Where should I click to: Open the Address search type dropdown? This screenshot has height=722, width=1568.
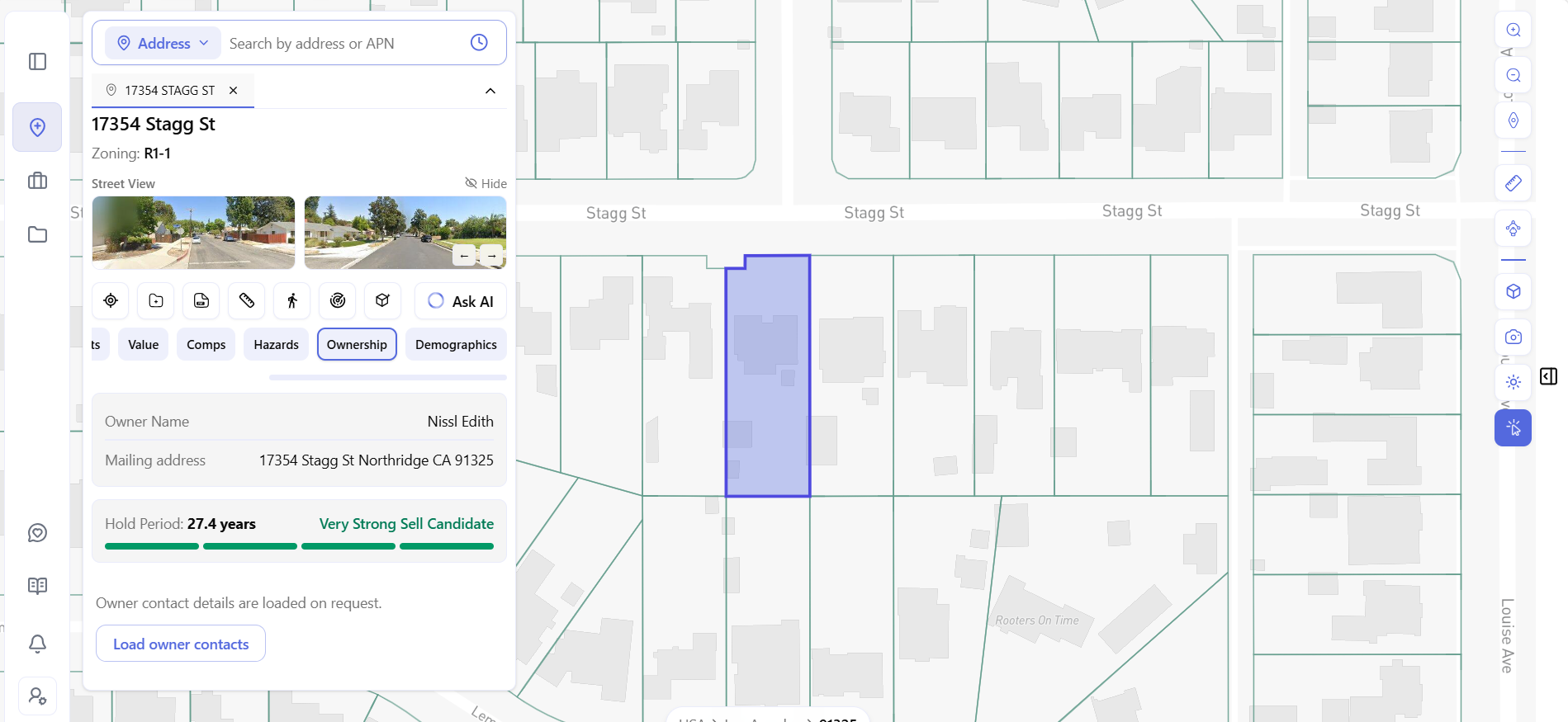point(163,43)
